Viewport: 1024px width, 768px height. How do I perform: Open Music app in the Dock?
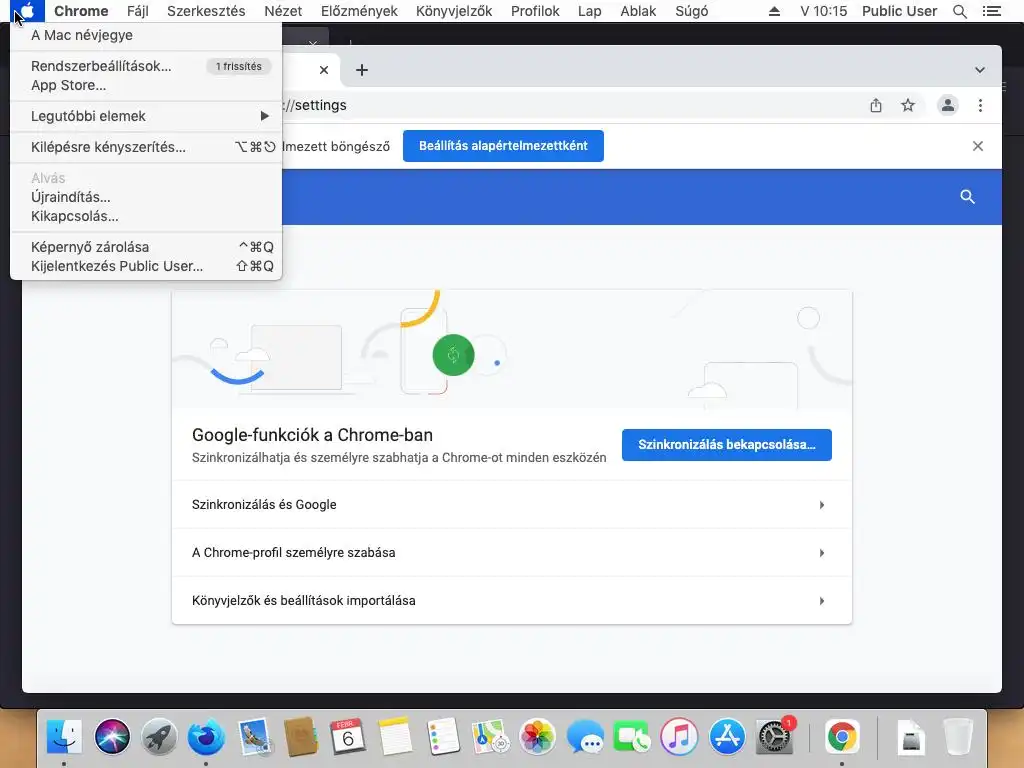point(679,737)
